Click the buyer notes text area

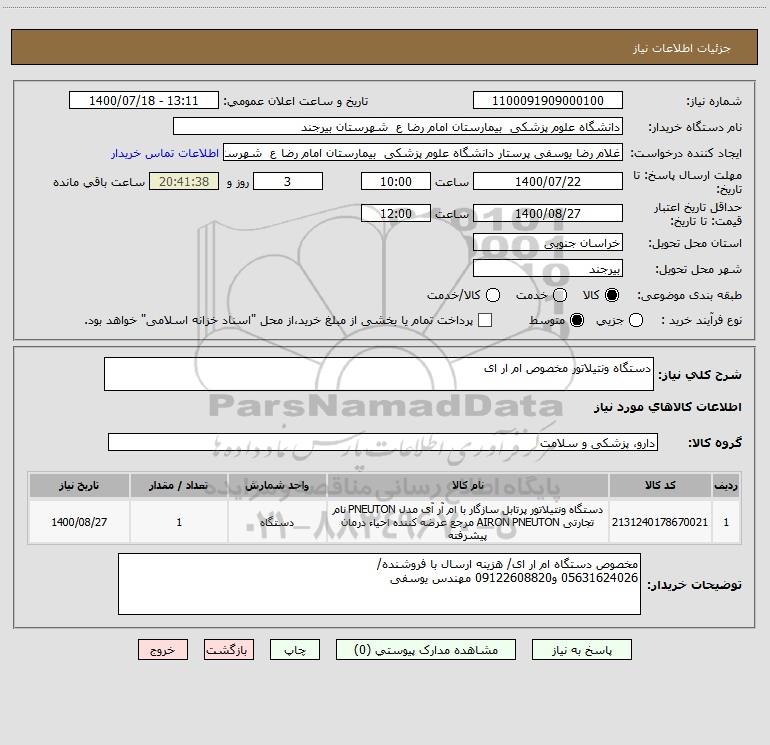point(379,584)
